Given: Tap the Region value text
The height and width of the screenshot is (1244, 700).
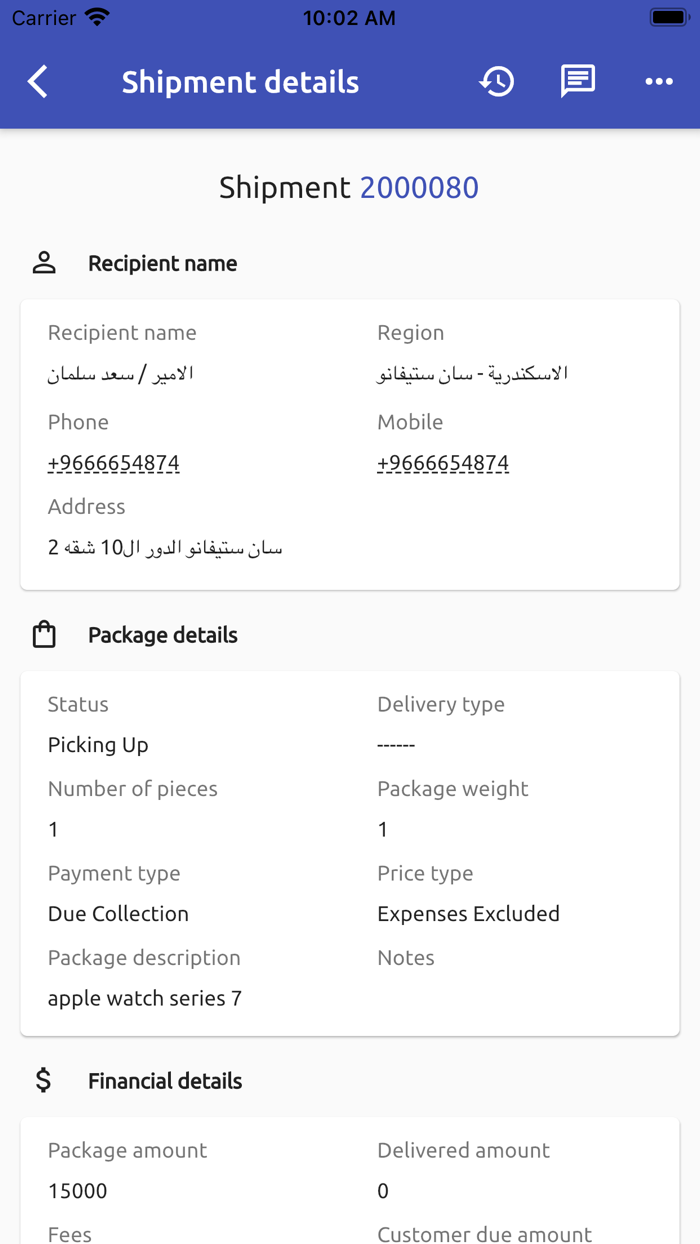Looking at the screenshot, I should tap(472, 374).
